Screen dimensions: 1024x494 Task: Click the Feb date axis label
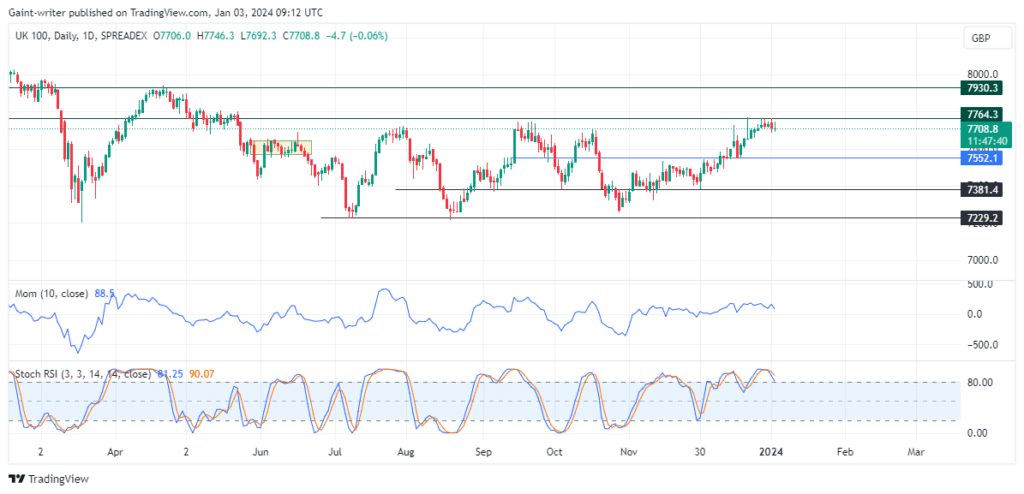coord(845,452)
